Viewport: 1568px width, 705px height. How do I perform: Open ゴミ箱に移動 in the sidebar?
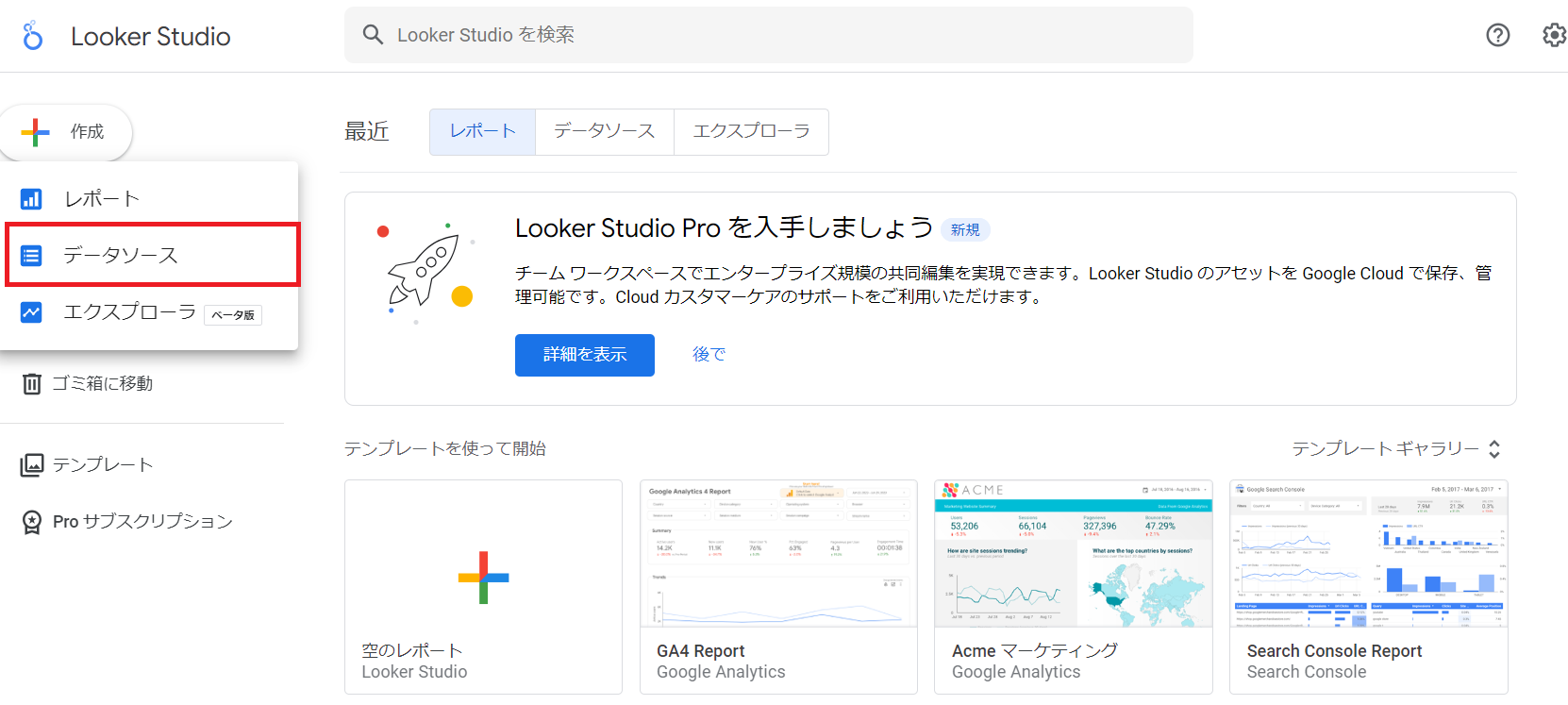click(87, 384)
